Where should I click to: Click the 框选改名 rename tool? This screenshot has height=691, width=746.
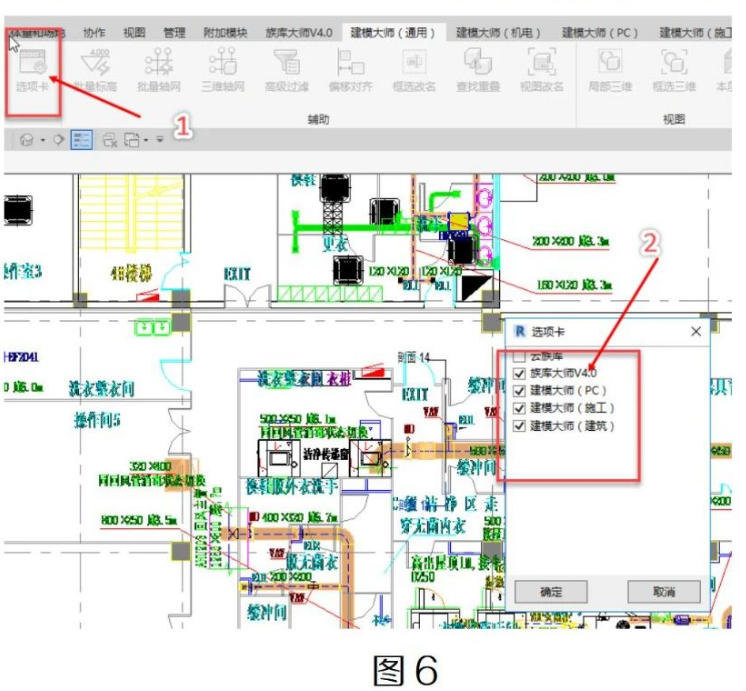point(414,70)
